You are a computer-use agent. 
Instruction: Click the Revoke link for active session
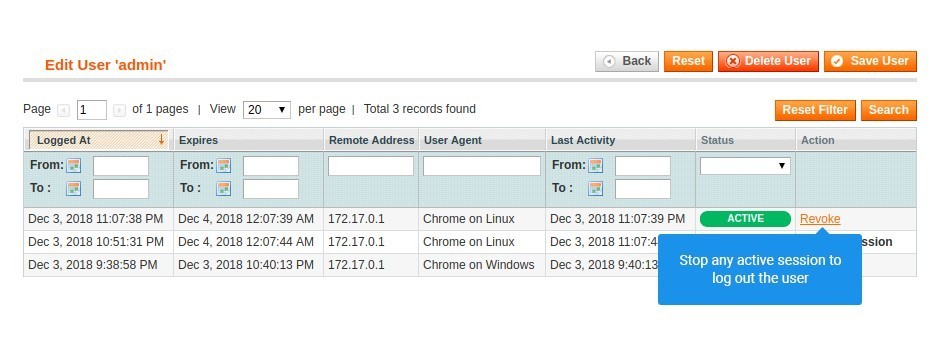pos(820,219)
